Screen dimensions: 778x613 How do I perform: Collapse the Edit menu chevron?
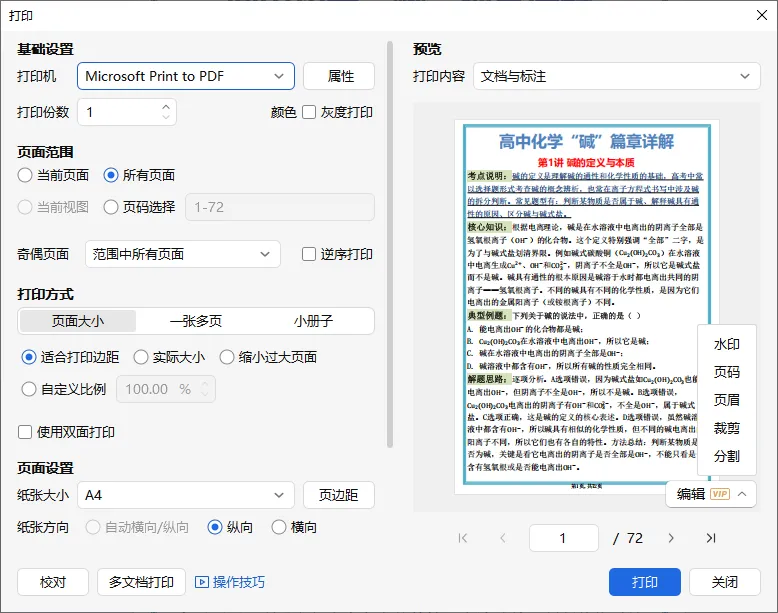[x=742, y=494]
